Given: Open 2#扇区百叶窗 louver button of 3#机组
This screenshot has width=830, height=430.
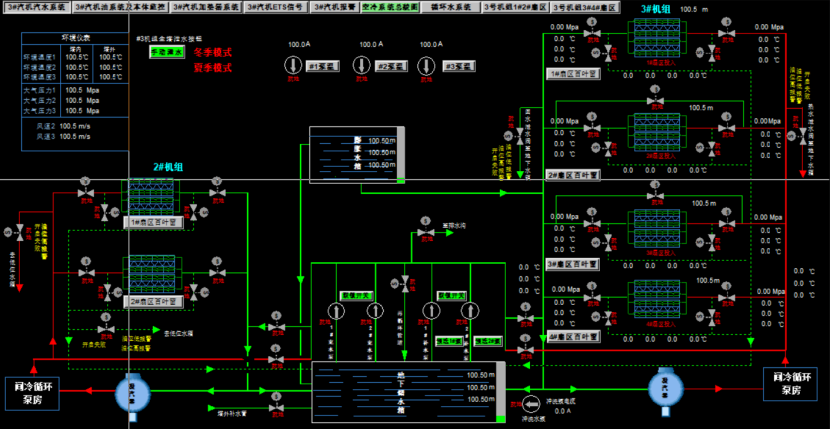Looking at the screenshot, I should tap(573, 175).
